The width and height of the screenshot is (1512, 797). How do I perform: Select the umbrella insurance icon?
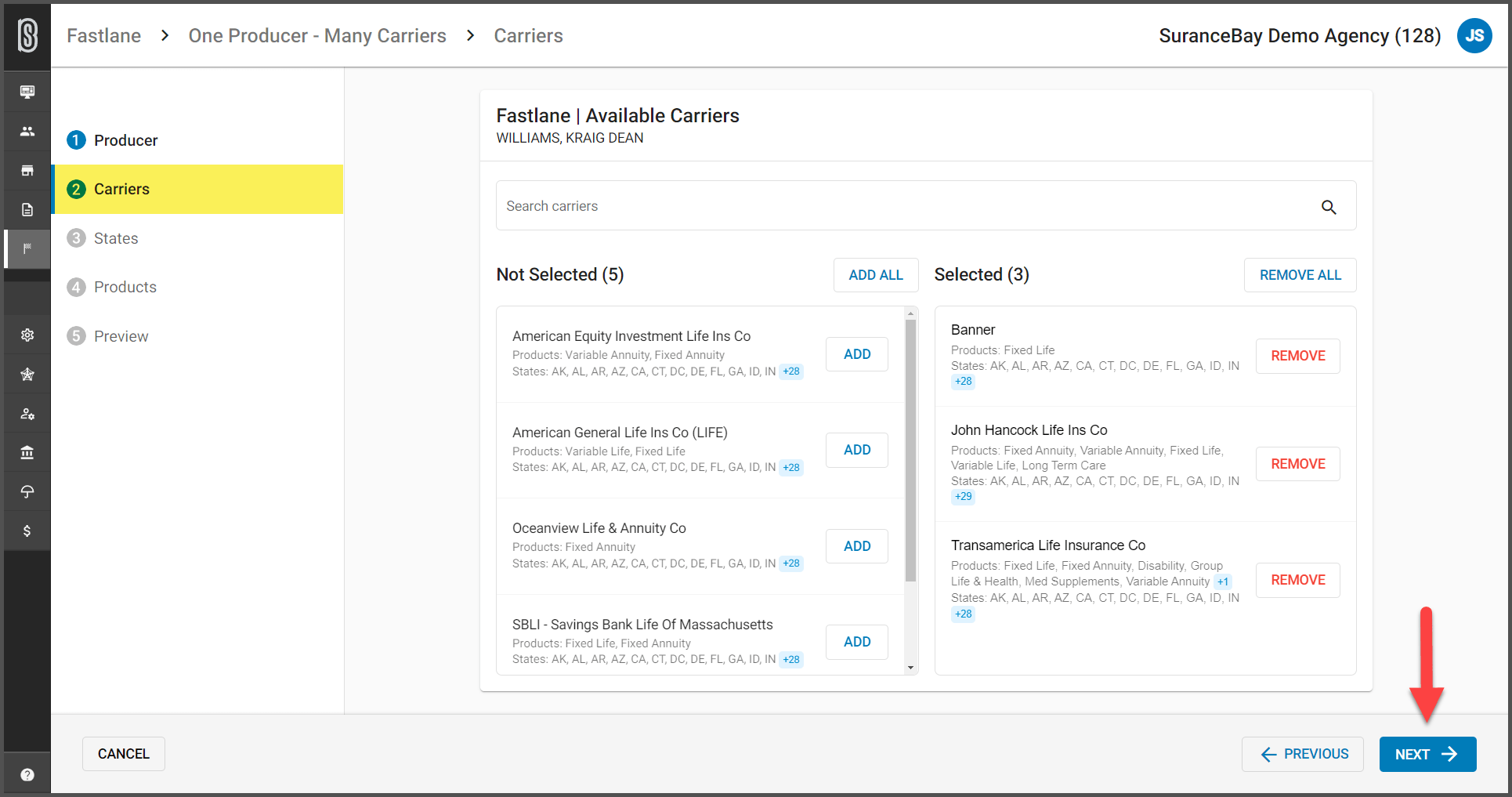[x=27, y=491]
